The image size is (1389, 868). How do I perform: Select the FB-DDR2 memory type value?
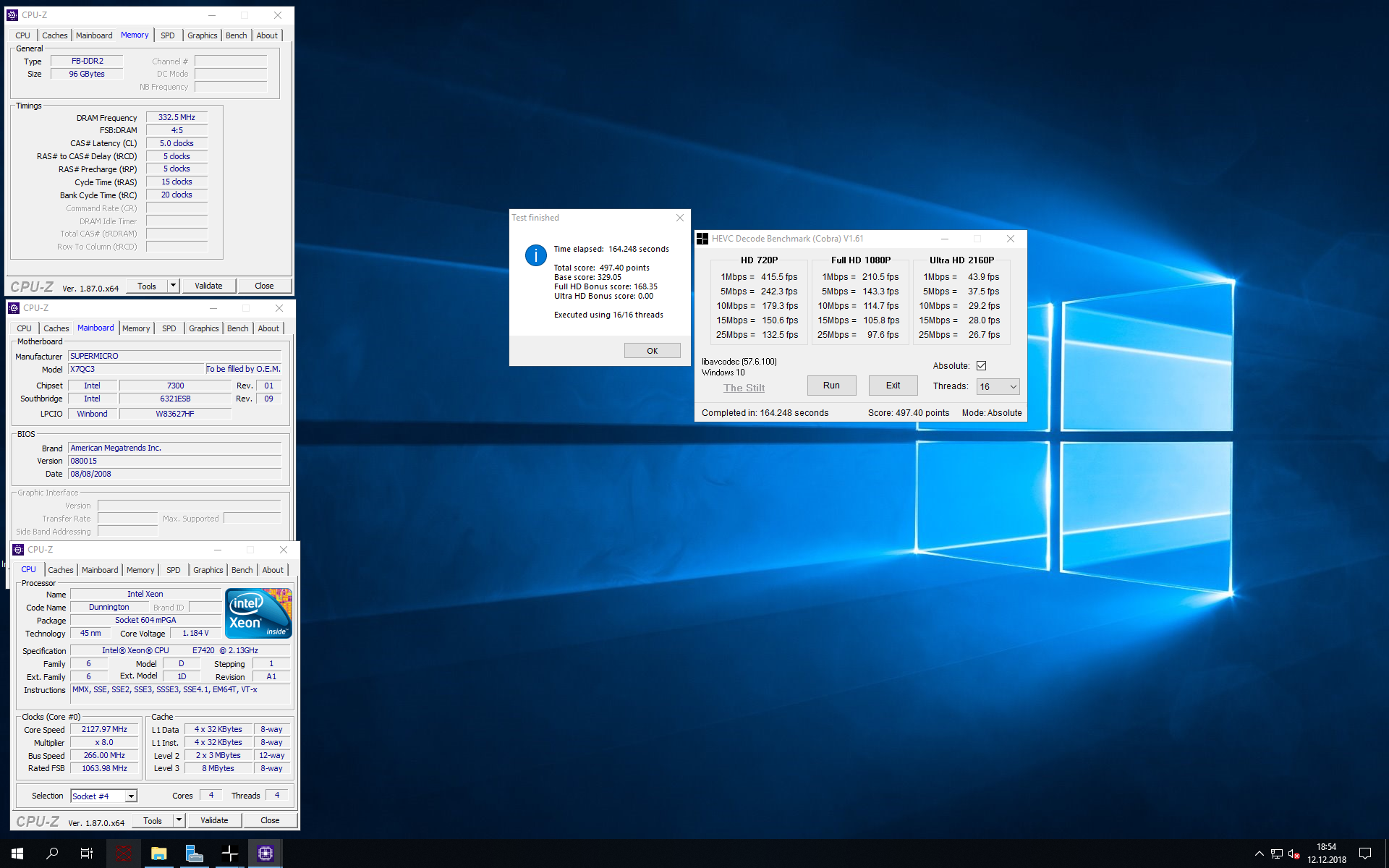88,61
